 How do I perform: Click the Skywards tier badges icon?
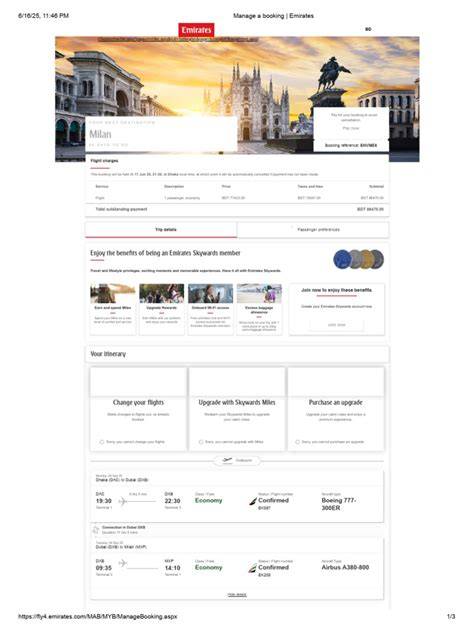click(358, 259)
